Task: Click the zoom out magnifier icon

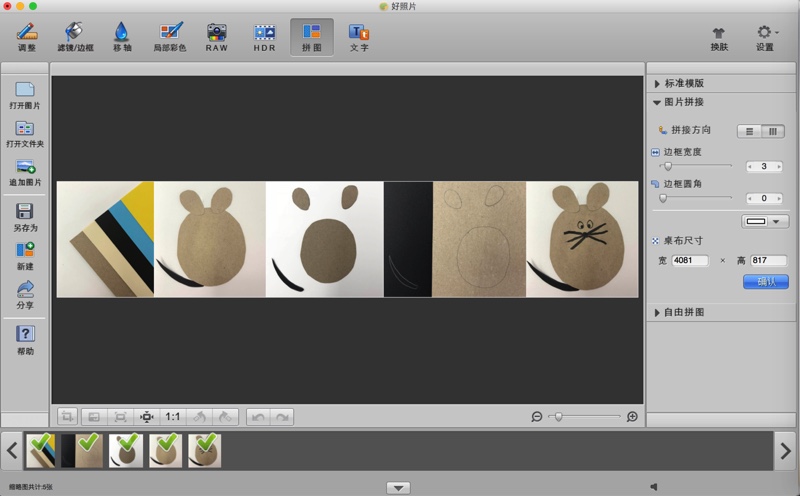Action: [536, 417]
